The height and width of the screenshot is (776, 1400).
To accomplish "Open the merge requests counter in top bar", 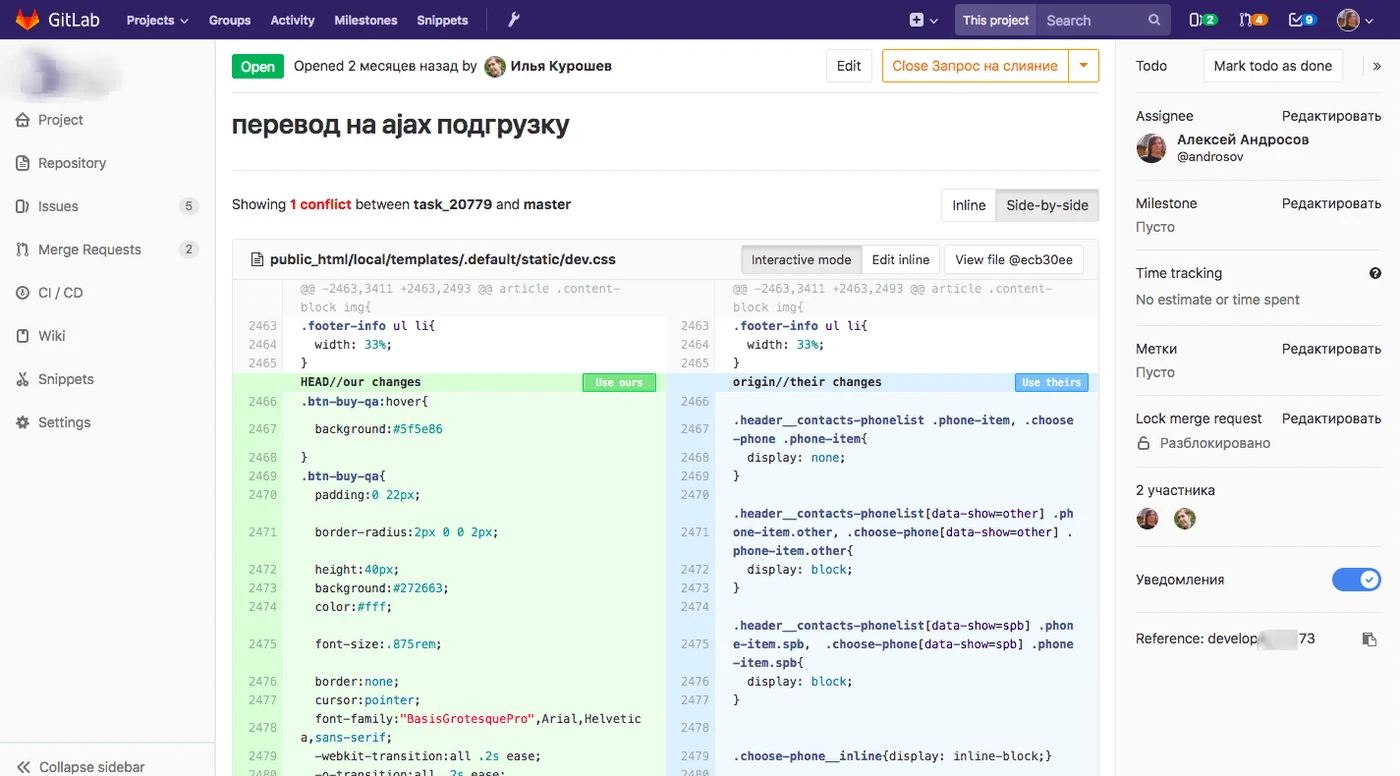I will coord(1253,20).
